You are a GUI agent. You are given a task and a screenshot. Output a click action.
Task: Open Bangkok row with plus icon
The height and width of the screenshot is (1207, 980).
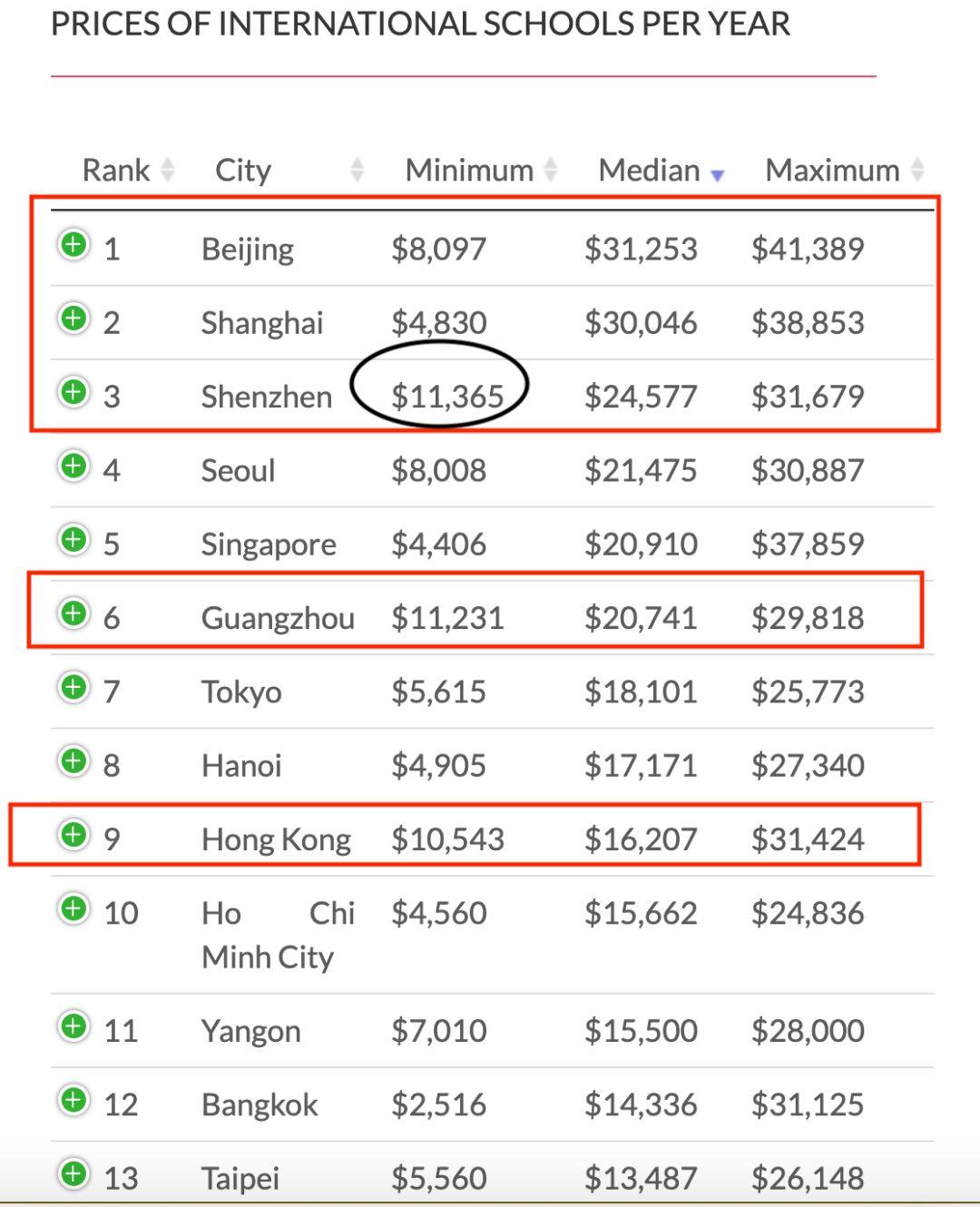tap(73, 1101)
